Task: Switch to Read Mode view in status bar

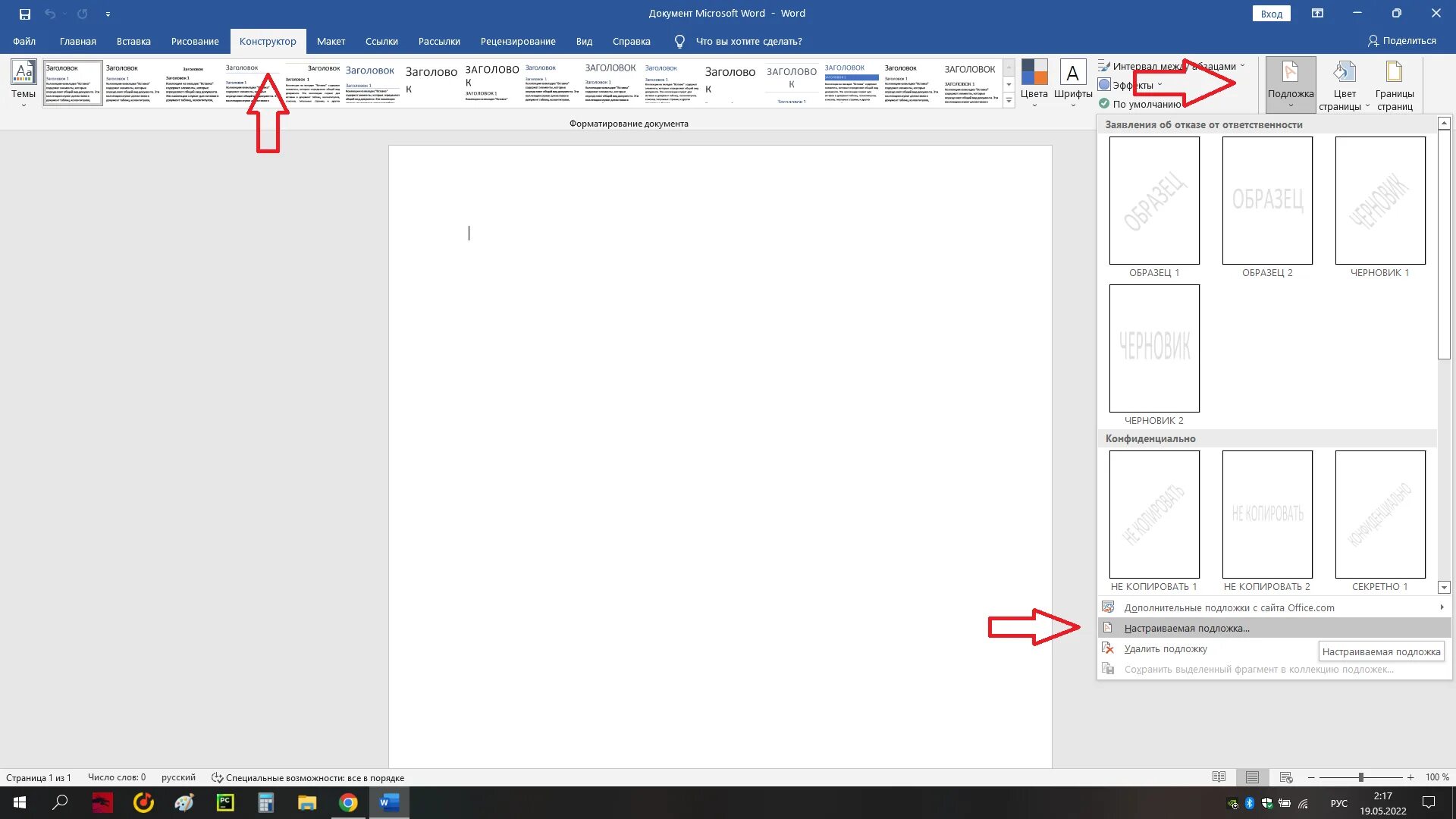Action: pyautogui.click(x=1219, y=777)
